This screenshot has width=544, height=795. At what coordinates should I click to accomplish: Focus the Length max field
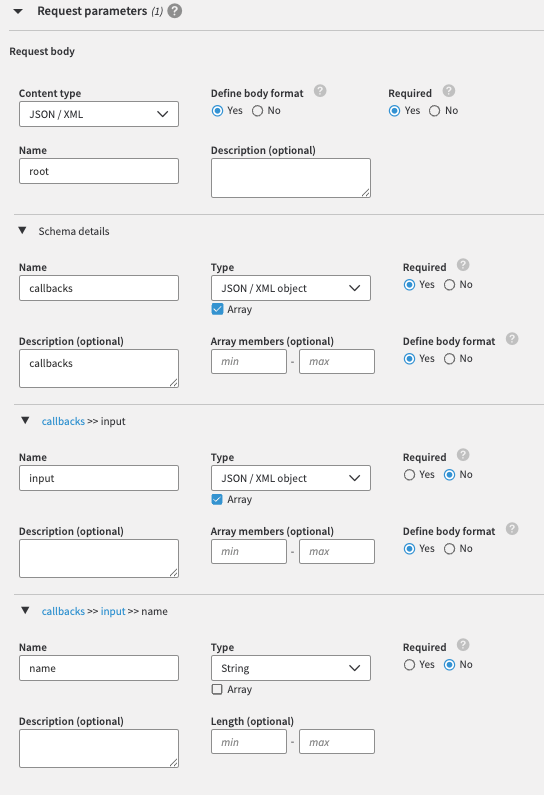point(337,742)
